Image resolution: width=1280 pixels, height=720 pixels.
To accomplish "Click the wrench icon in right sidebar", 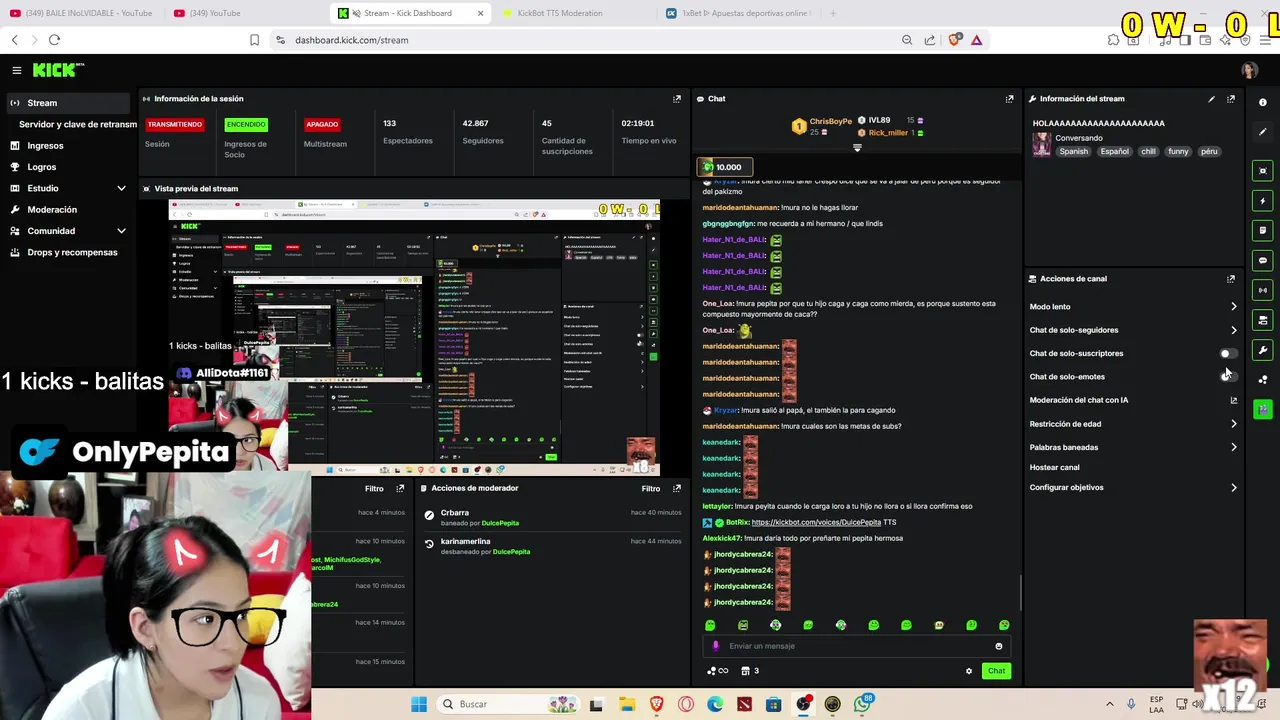I will [x=1263, y=351].
